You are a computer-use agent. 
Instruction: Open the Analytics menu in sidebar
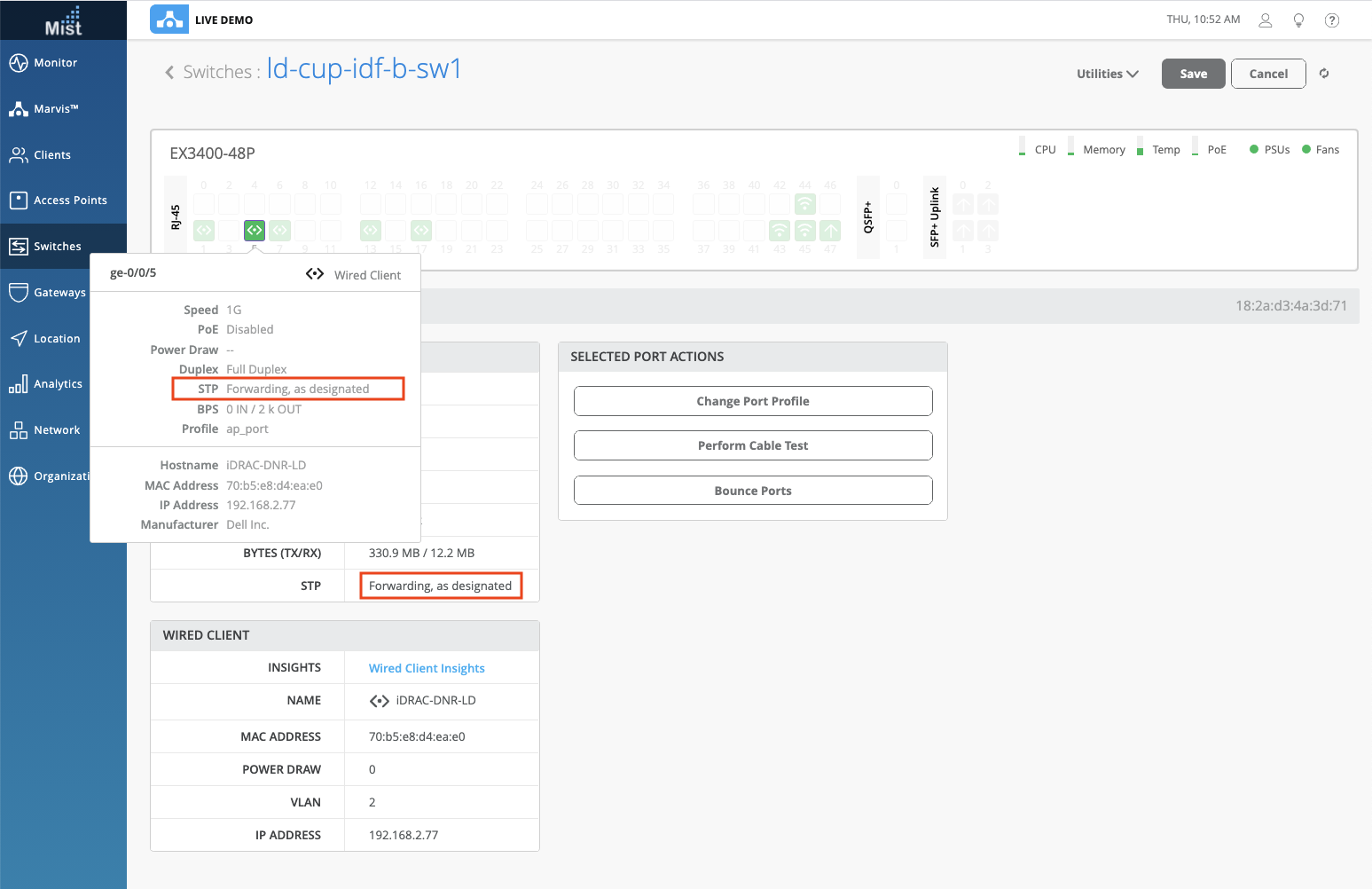[58, 384]
